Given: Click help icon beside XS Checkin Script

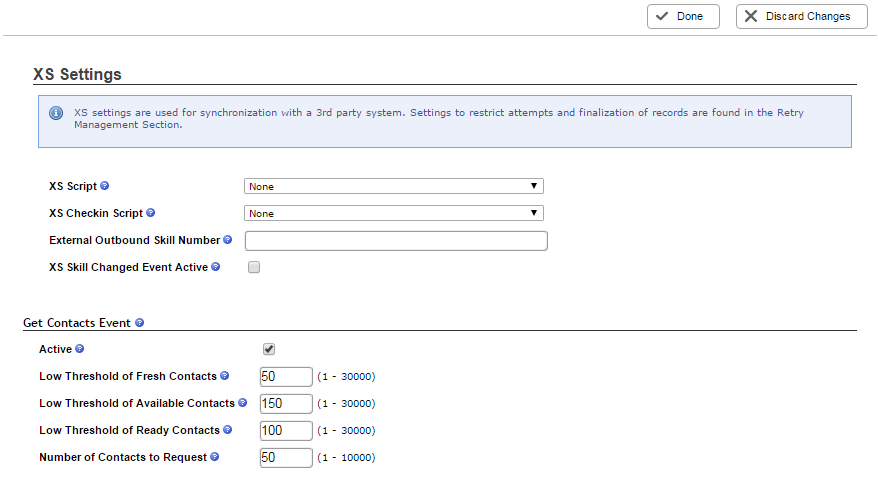Looking at the screenshot, I should click(151, 213).
